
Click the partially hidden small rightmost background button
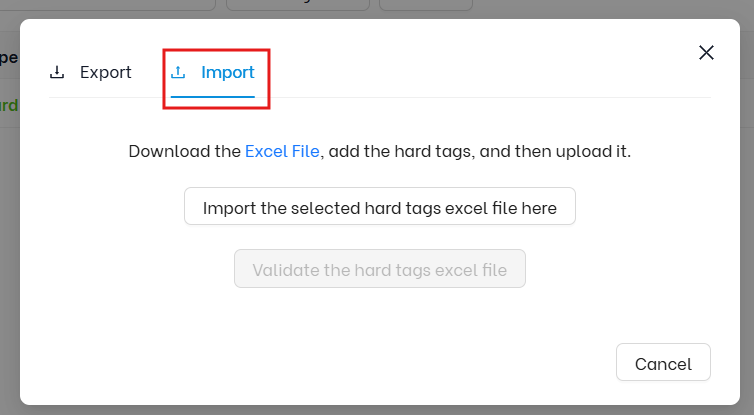tap(426, 5)
